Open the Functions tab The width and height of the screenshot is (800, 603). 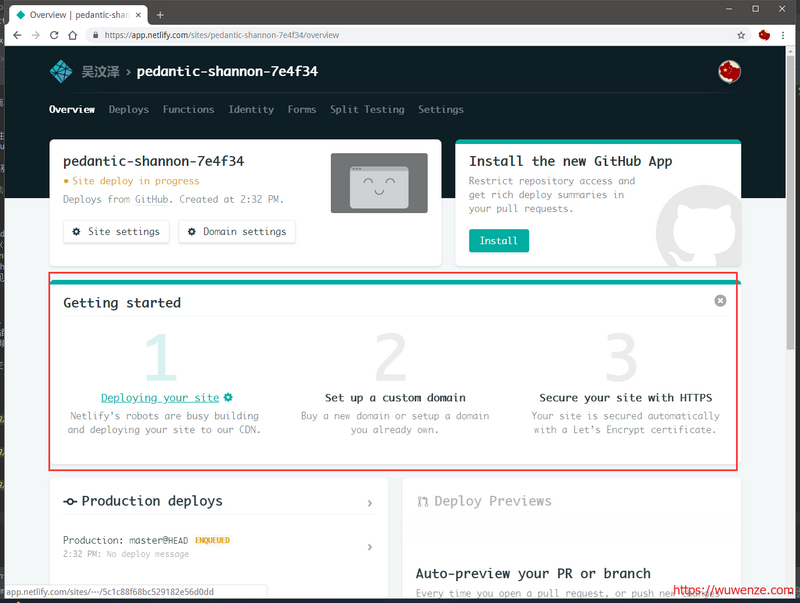[188, 109]
